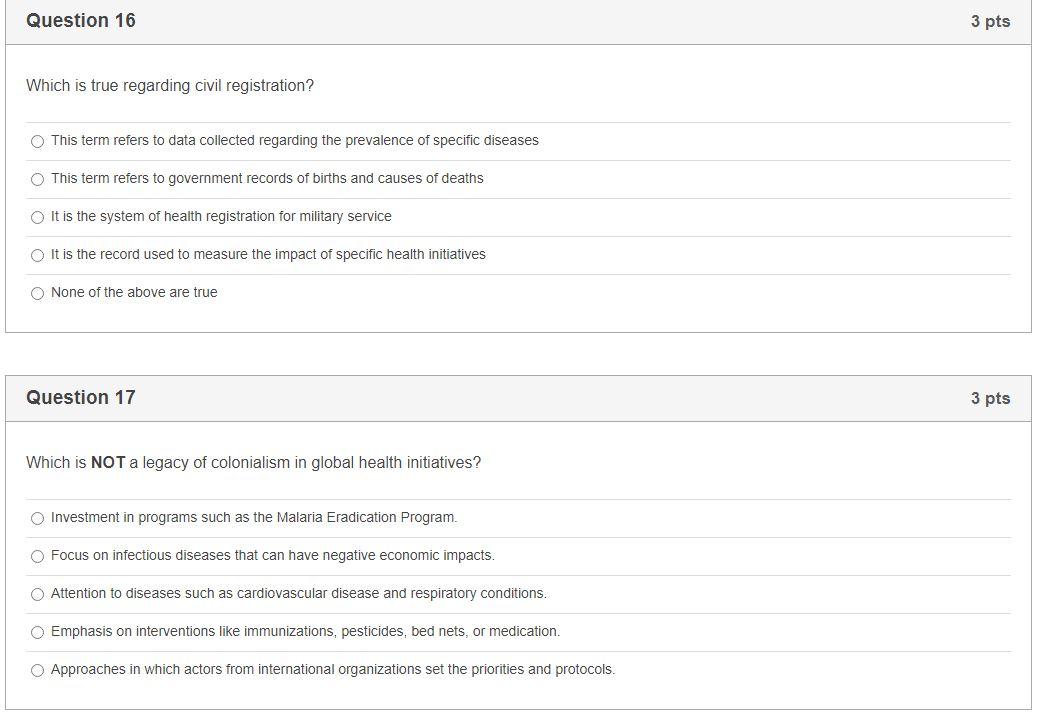
Task: Choose 'government records of births' radio option
Action: point(38,180)
